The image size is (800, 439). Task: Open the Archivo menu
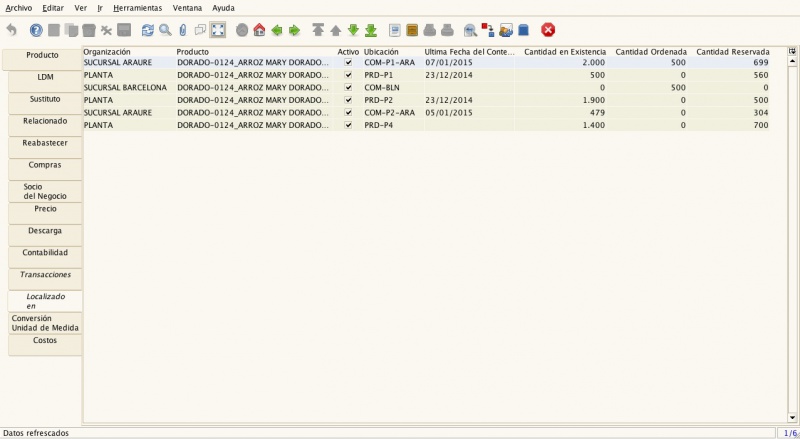click(x=18, y=7)
